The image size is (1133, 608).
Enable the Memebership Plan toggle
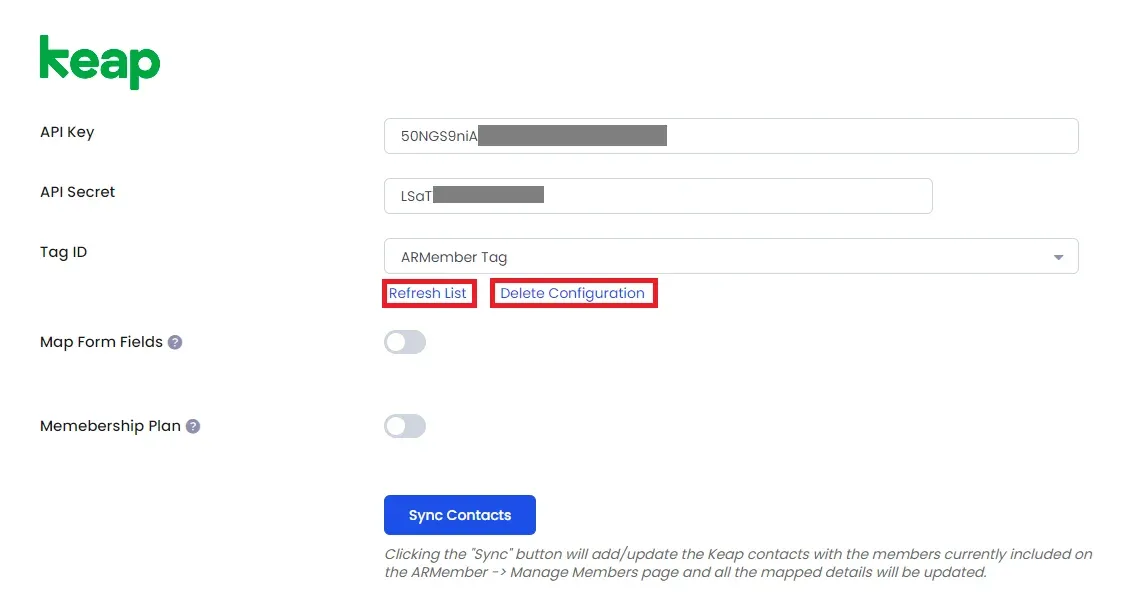coord(405,426)
